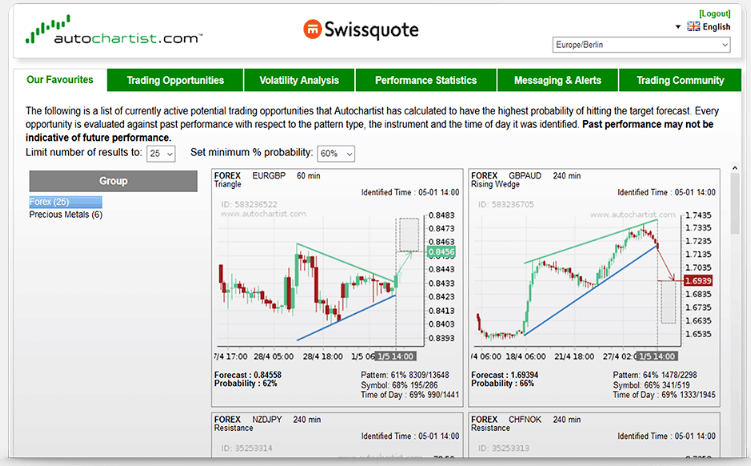Click the vertical scrollbar thumb
Image resolution: width=751 pixels, height=466 pixels.
click(735, 204)
